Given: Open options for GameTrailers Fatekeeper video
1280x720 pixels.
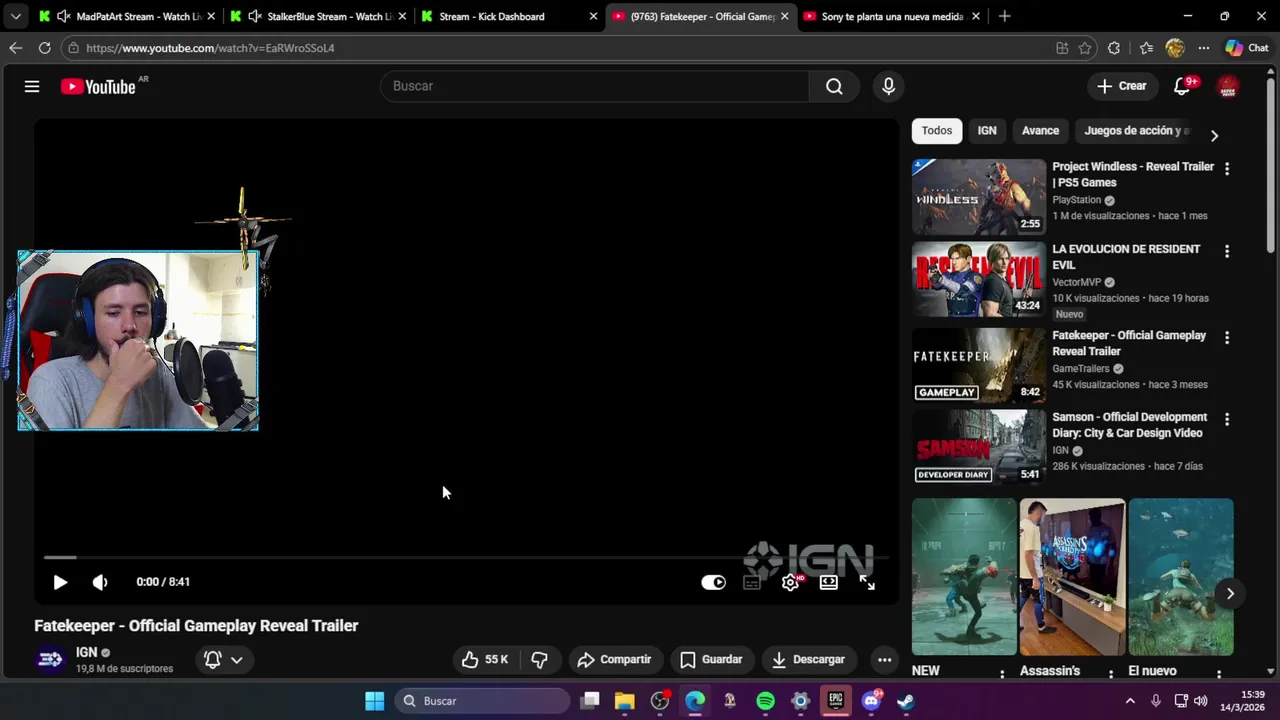Looking at the screenshot, I should pyautogui.click(x=1227, y=337).
